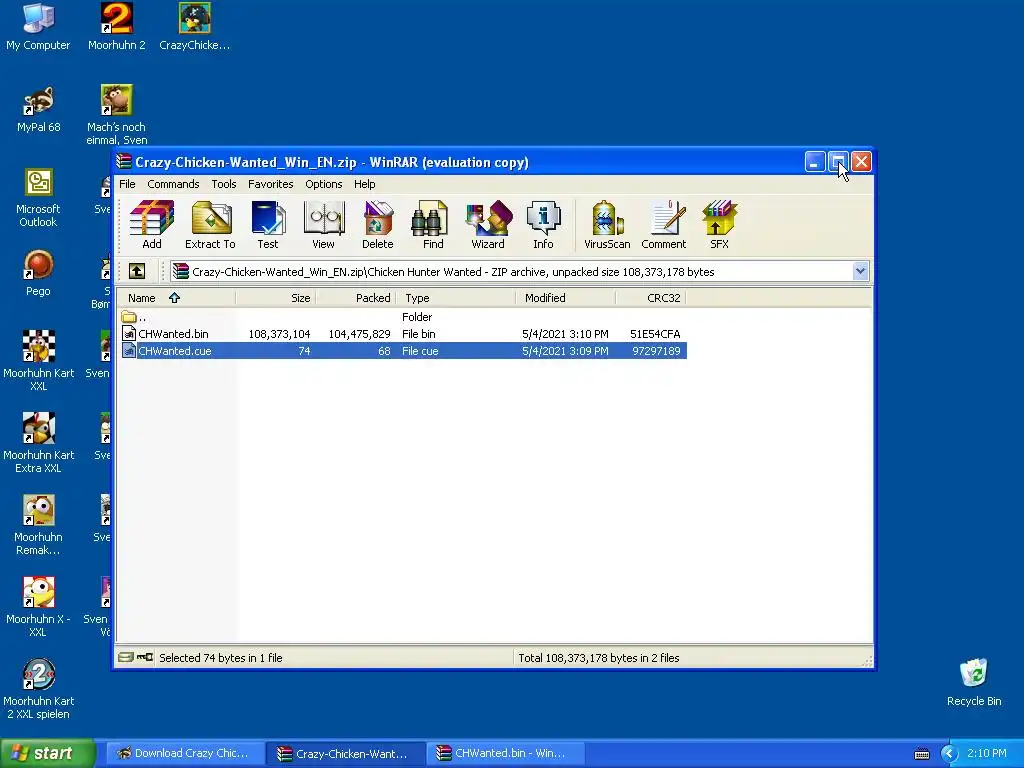Click the keyboard icon in system tray
This screenshot has height=768, width=1024.
click(921, 754)
